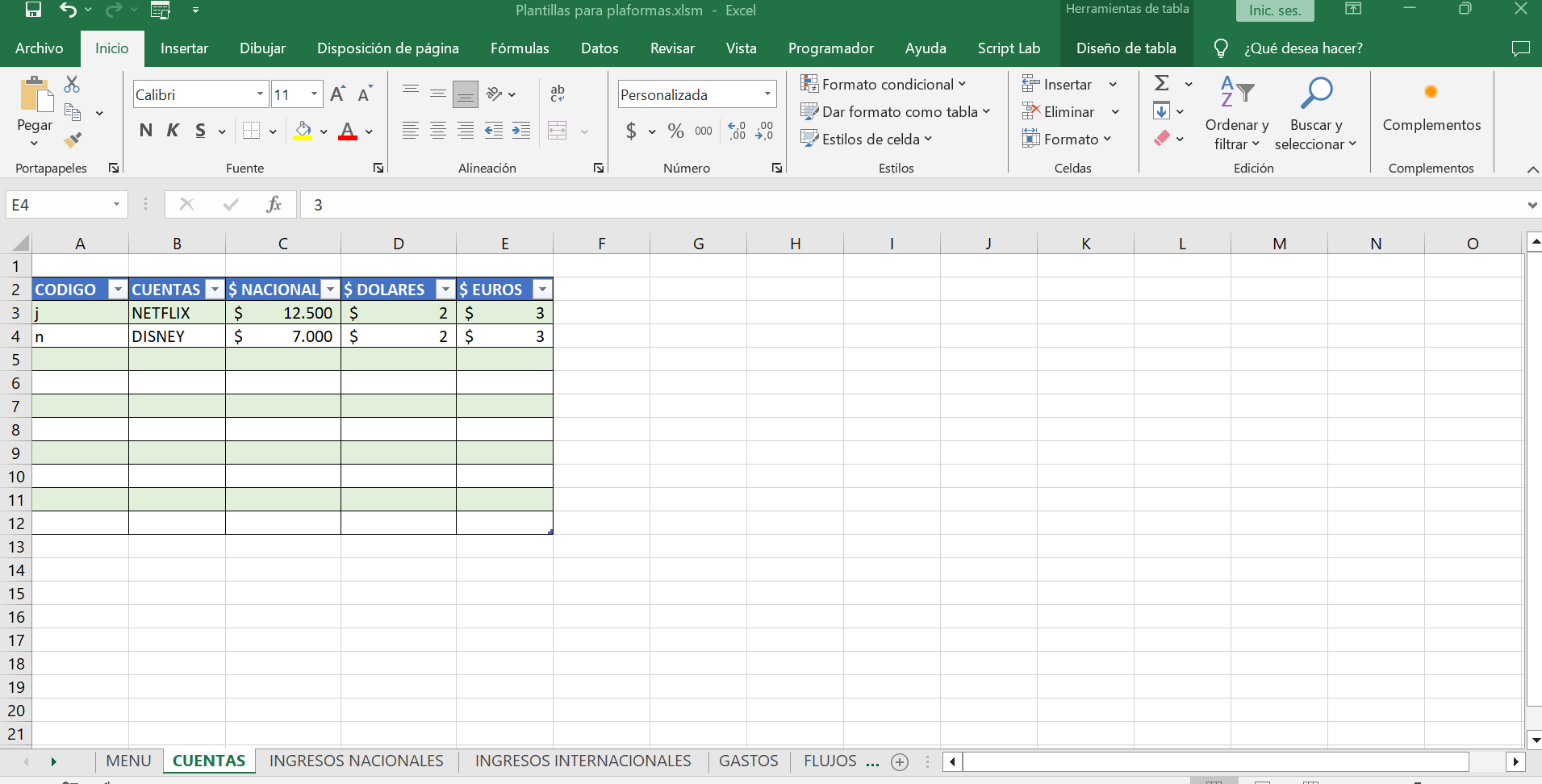Click the AutoSum sigma icon

[x=1161, y=83]
